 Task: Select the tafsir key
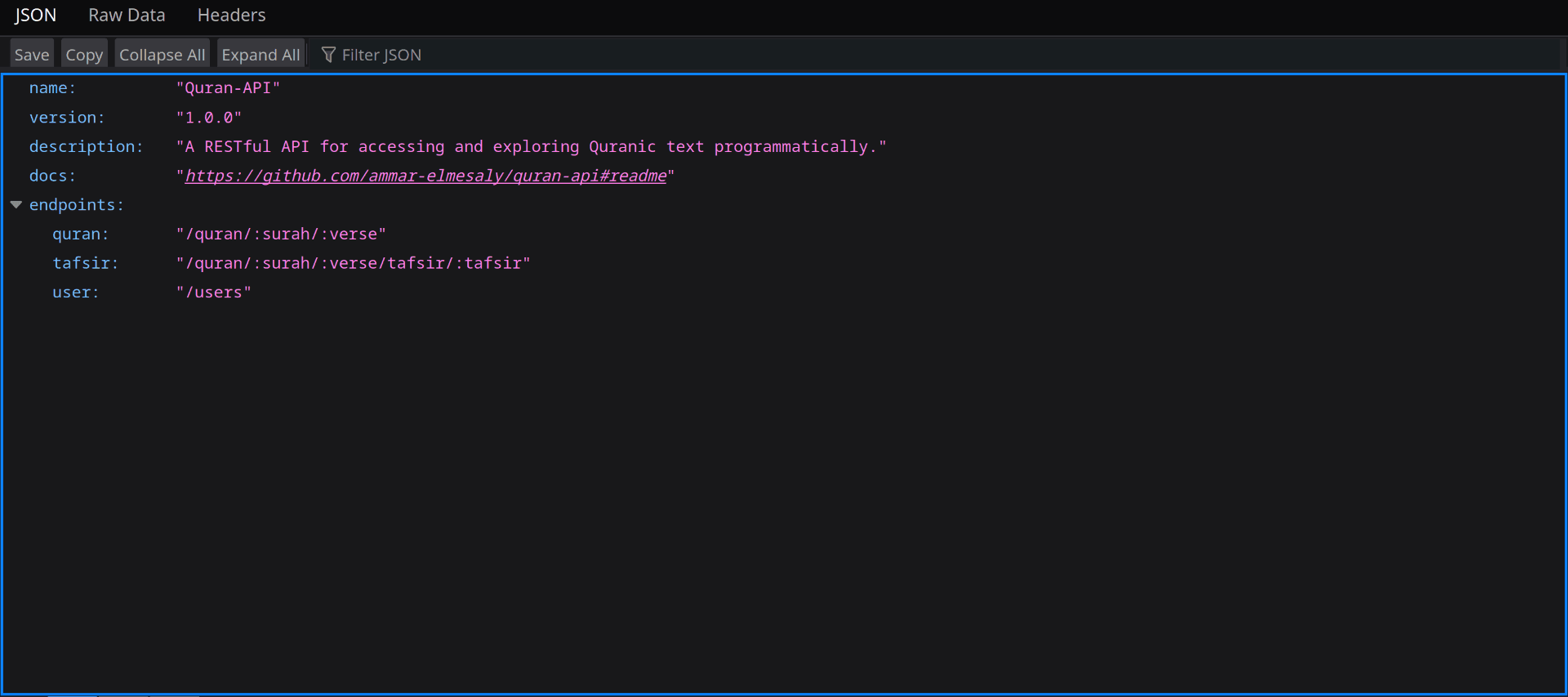85,263
